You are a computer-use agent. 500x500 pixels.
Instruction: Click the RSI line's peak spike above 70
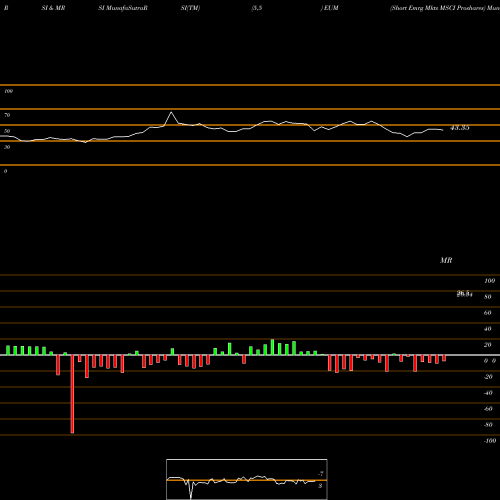pyautogui.click(x=171, y=113)
